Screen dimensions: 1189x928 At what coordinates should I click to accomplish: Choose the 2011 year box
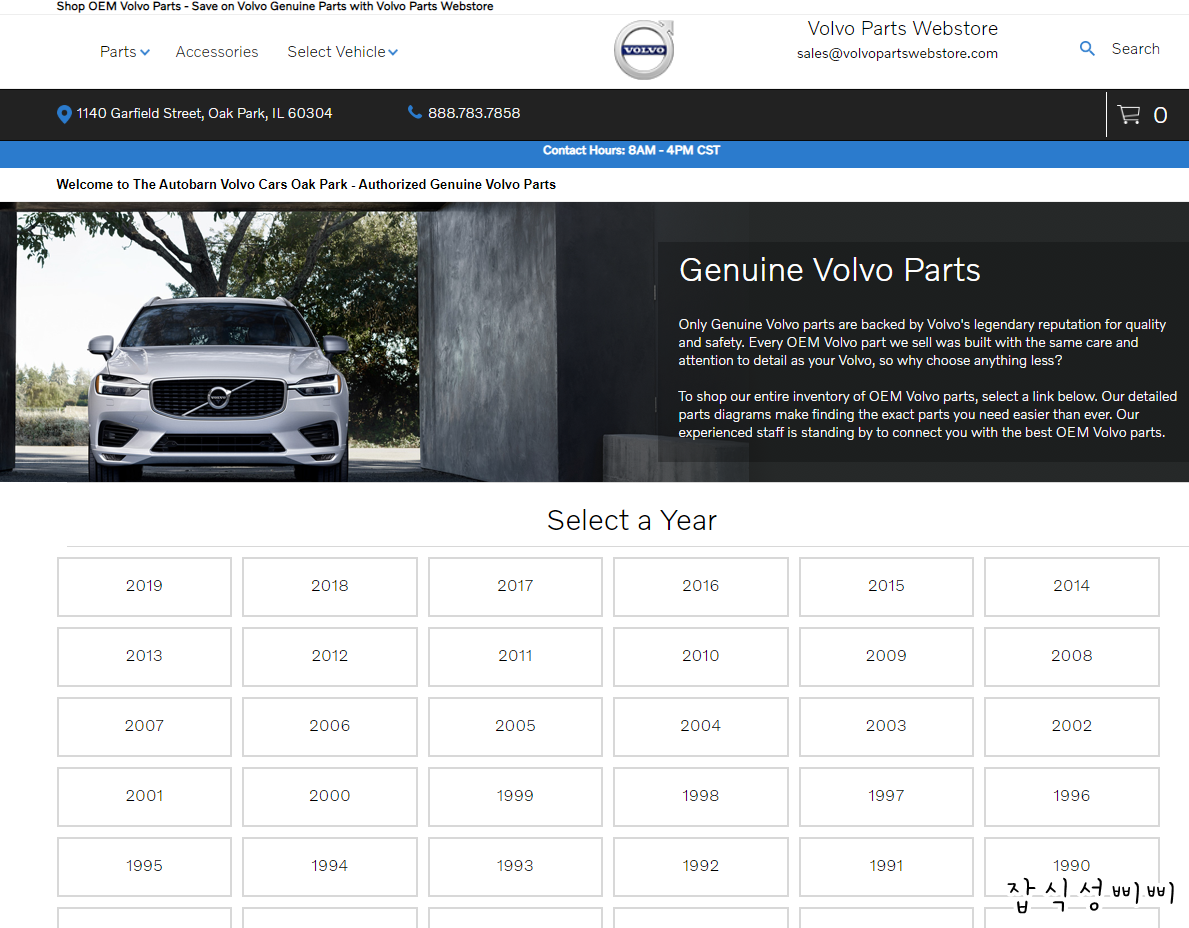pyautogui.click(x=515, y=656)
